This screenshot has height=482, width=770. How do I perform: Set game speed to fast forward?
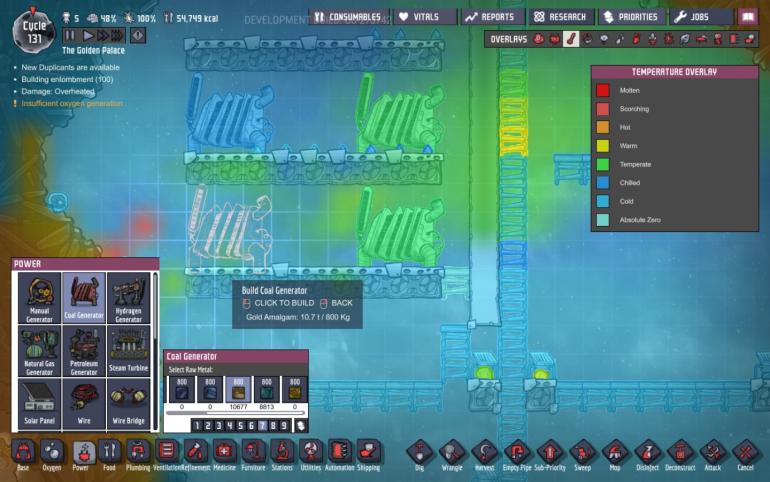(x=102, y=35)
